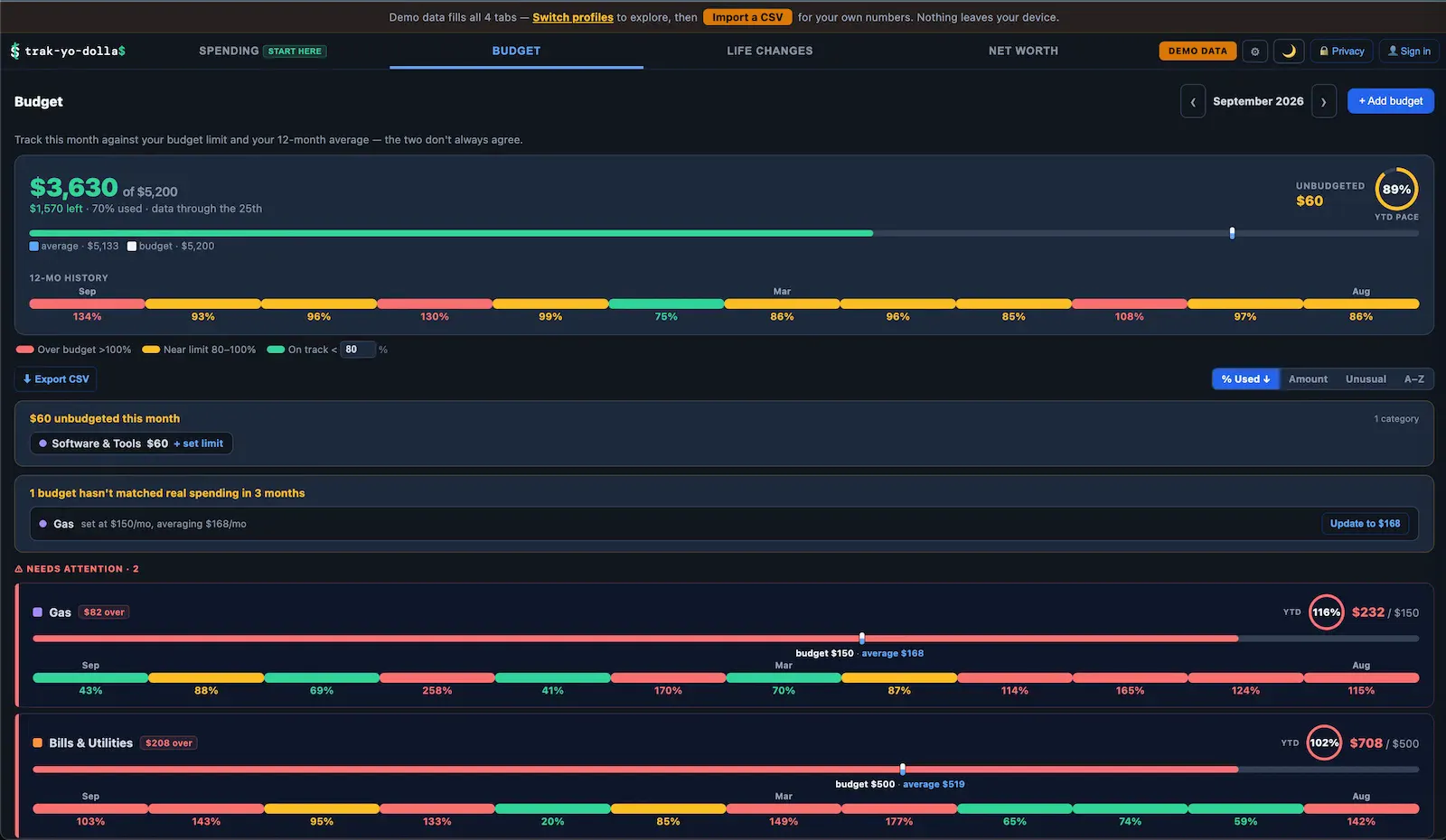The image size is (1446, 840).
Task: Select the 75% overall history segment
Action: coord(666,304)
